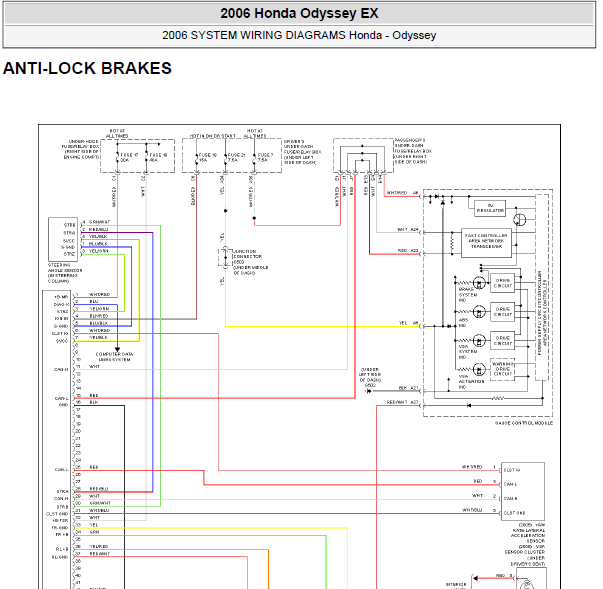Click the steering angle sensor component box

(x=63, y=239)
